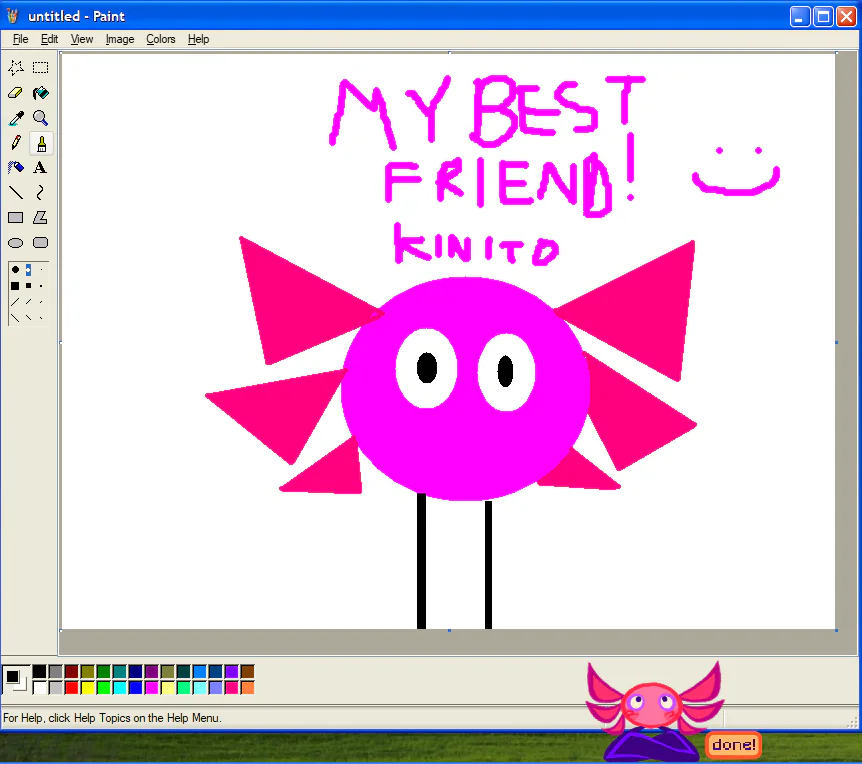Select the medium forward-slash brush shape
This screenshot has width=862, height=764.
(29, 302)
